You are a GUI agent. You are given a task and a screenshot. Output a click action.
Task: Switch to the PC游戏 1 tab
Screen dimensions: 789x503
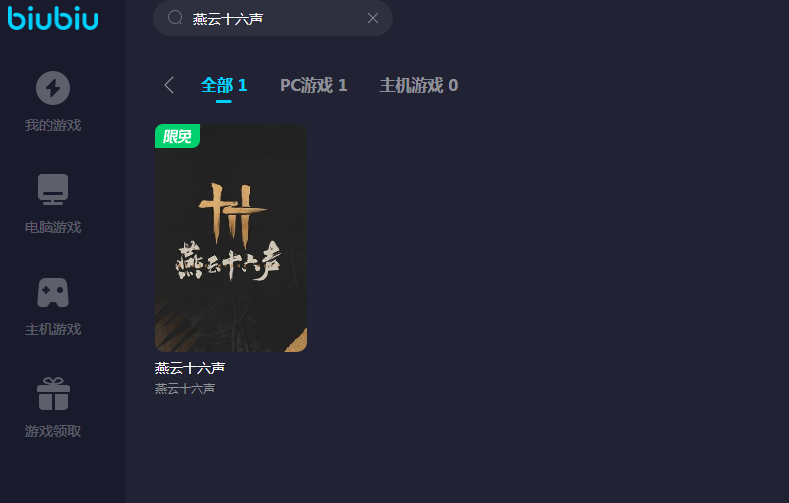point(313,85)
